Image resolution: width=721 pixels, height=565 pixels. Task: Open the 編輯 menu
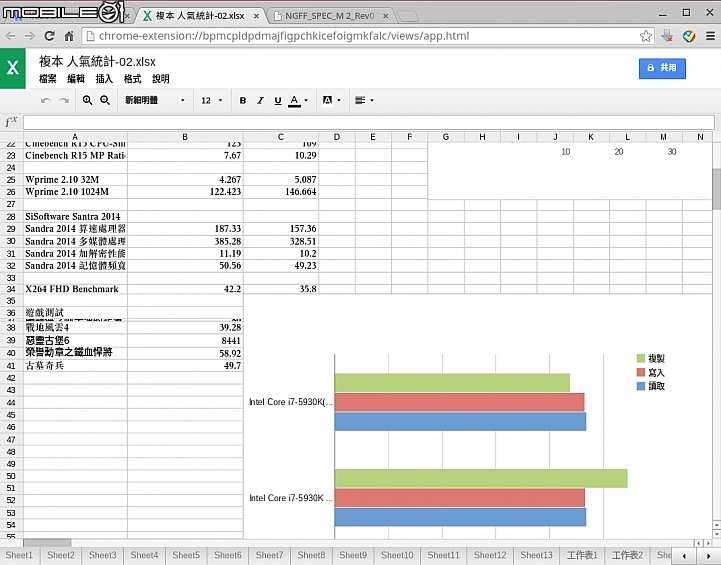coord(76,79)
